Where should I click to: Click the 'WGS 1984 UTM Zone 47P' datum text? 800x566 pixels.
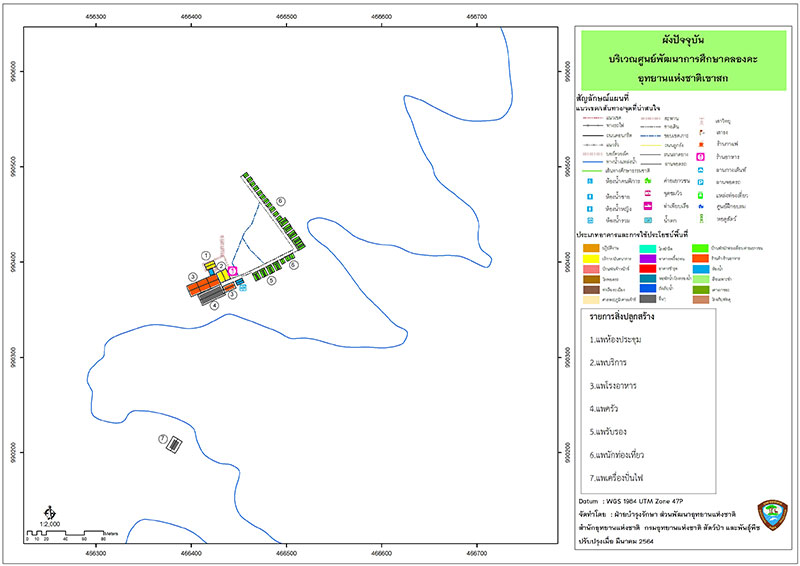click(644, 501)
